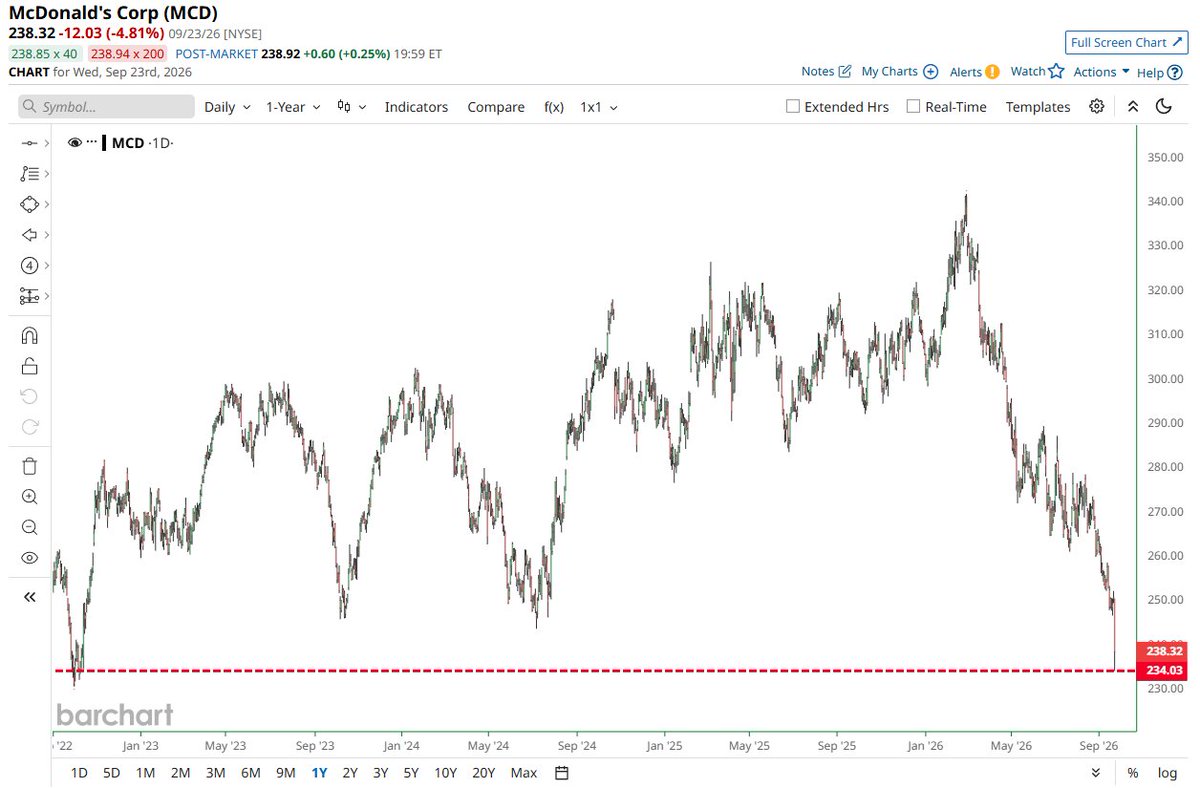The width and height of the screenshot is (1200, 788).
Task: Click the 234.03 dashed-line price label
Action: 1161,671
